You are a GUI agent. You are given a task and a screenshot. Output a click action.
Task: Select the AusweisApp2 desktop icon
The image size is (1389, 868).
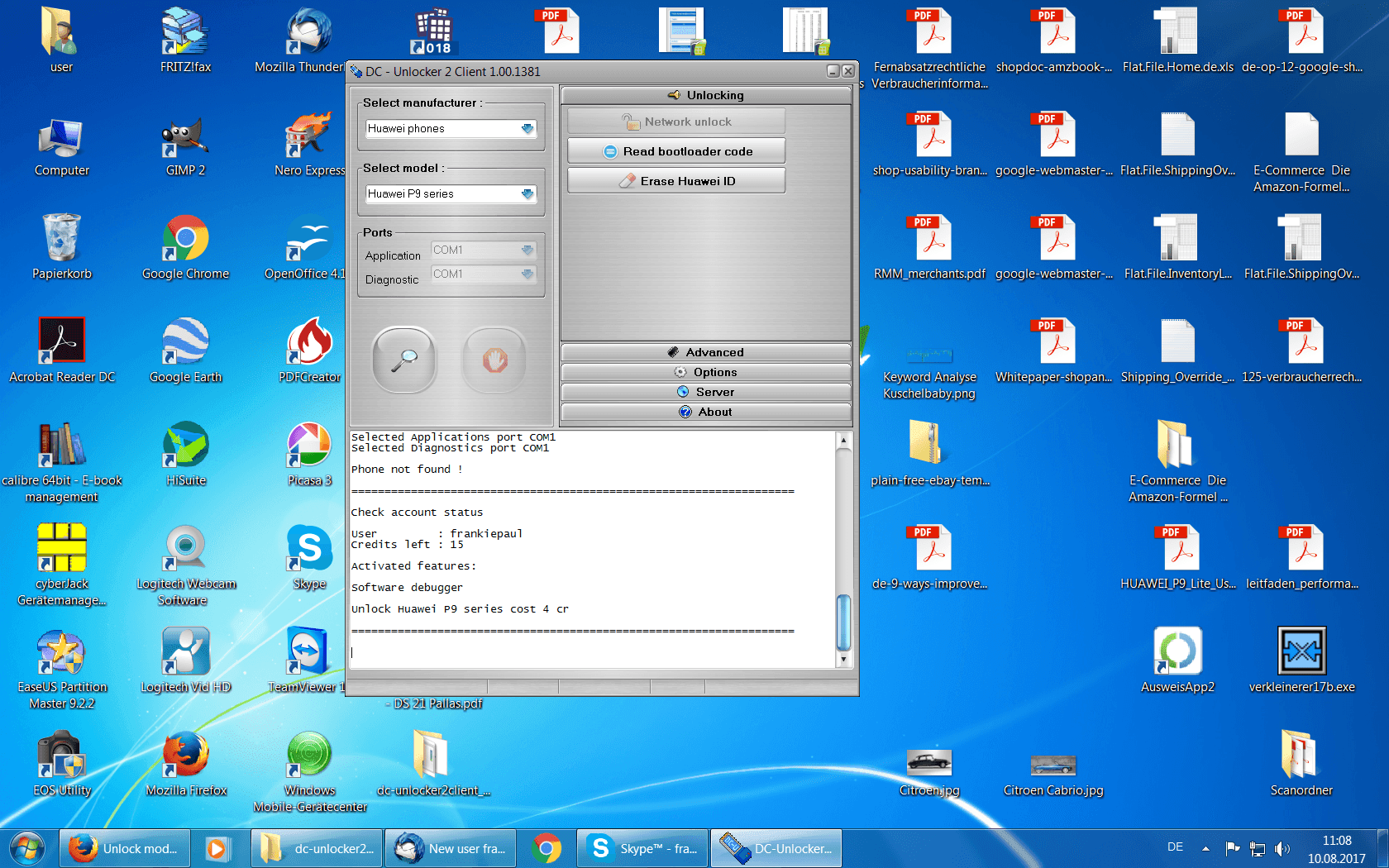click(1177, 661)
